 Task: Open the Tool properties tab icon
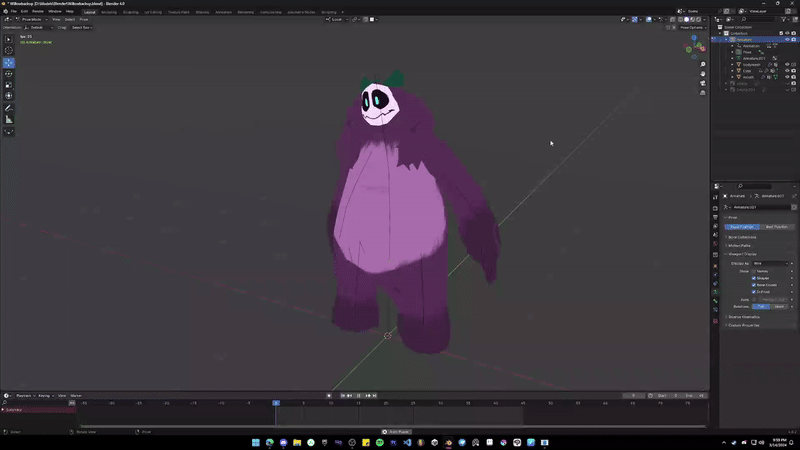[715, 197]
